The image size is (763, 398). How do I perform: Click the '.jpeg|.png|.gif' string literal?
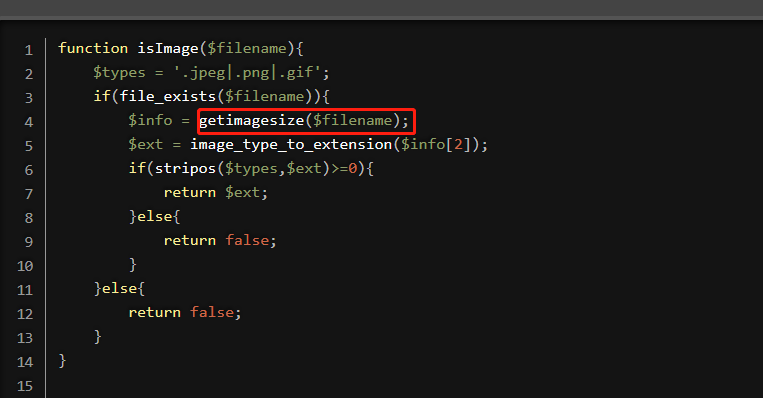247,73
